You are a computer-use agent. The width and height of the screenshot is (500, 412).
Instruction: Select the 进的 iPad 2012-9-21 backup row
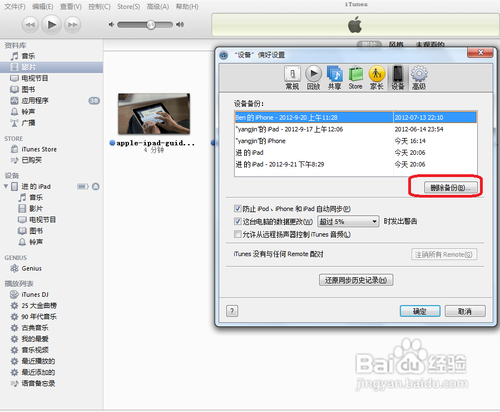coord(356,164)
